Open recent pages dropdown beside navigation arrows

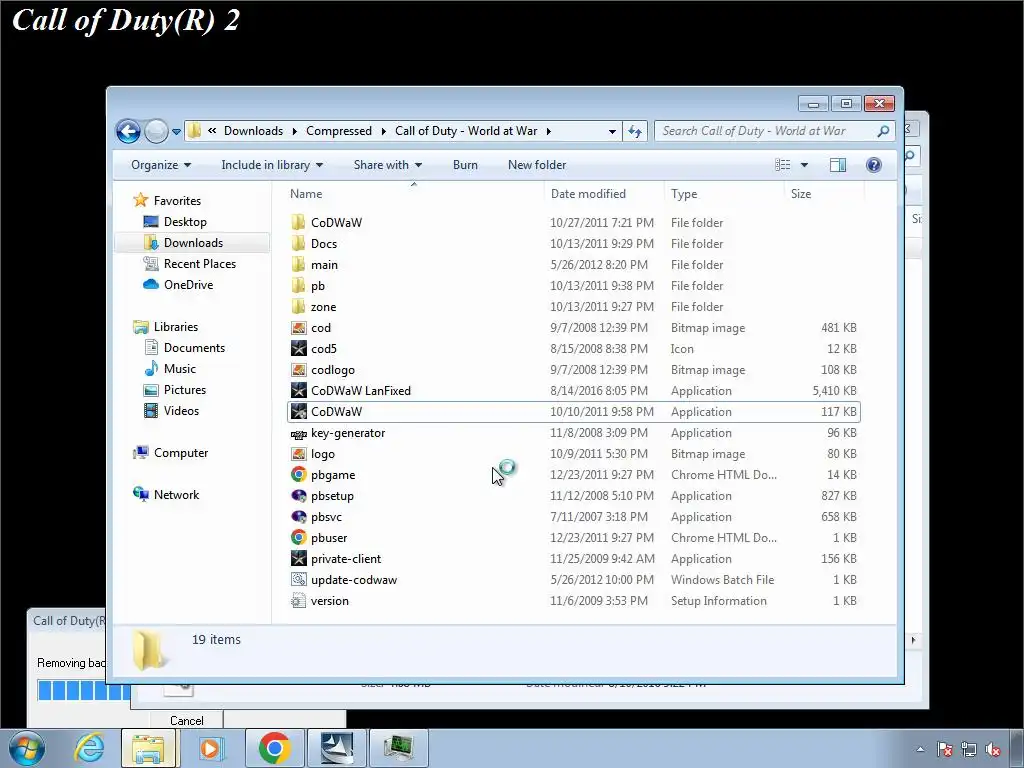176,132
